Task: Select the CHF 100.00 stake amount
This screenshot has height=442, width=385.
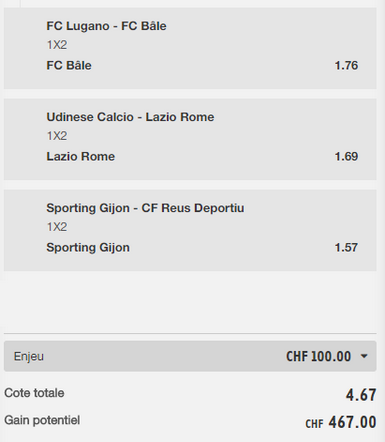Action: pyautogui.click(x=318, y=356)
